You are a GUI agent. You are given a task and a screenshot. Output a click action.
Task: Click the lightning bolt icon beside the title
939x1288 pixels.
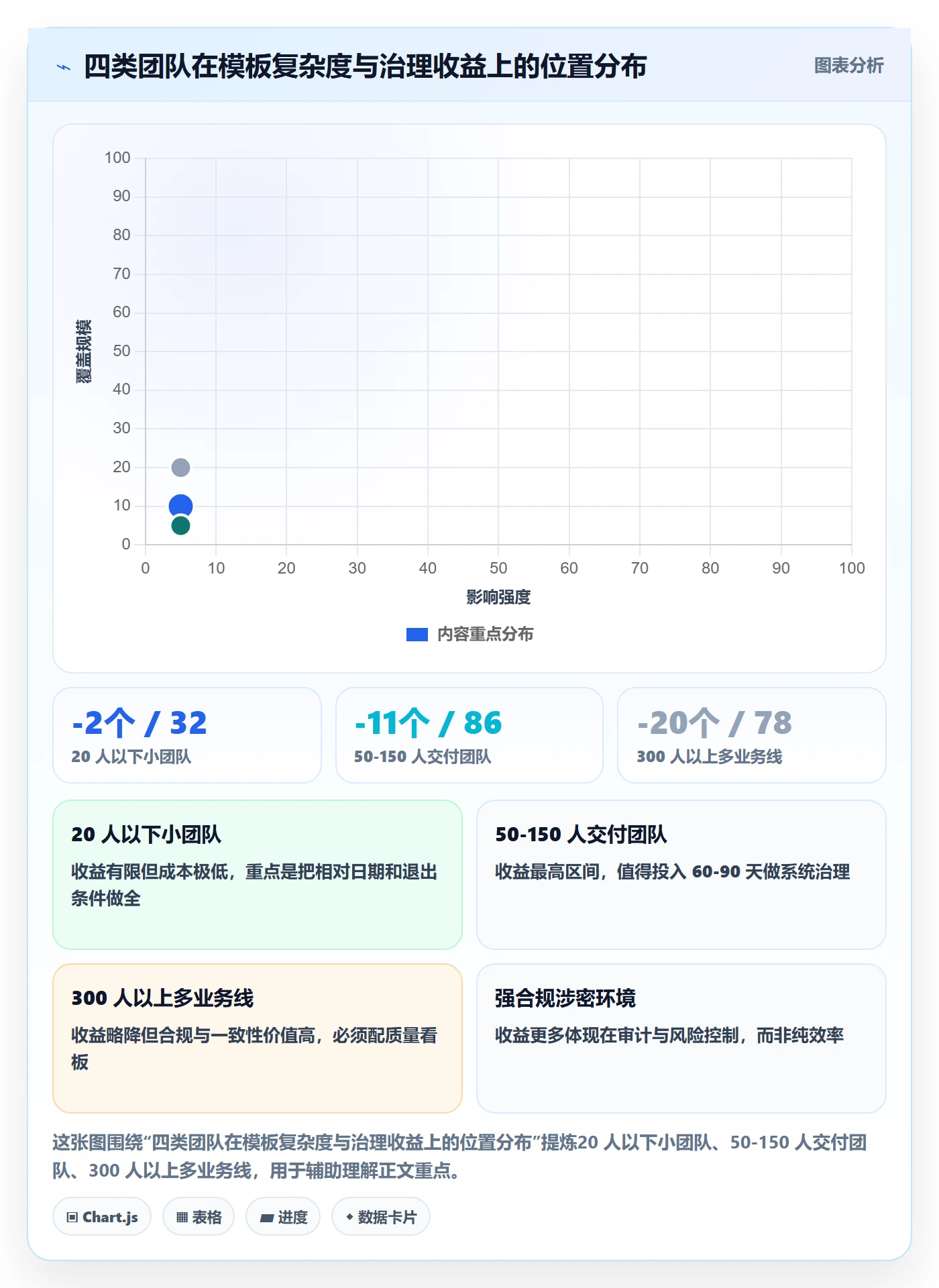[64, 67]
